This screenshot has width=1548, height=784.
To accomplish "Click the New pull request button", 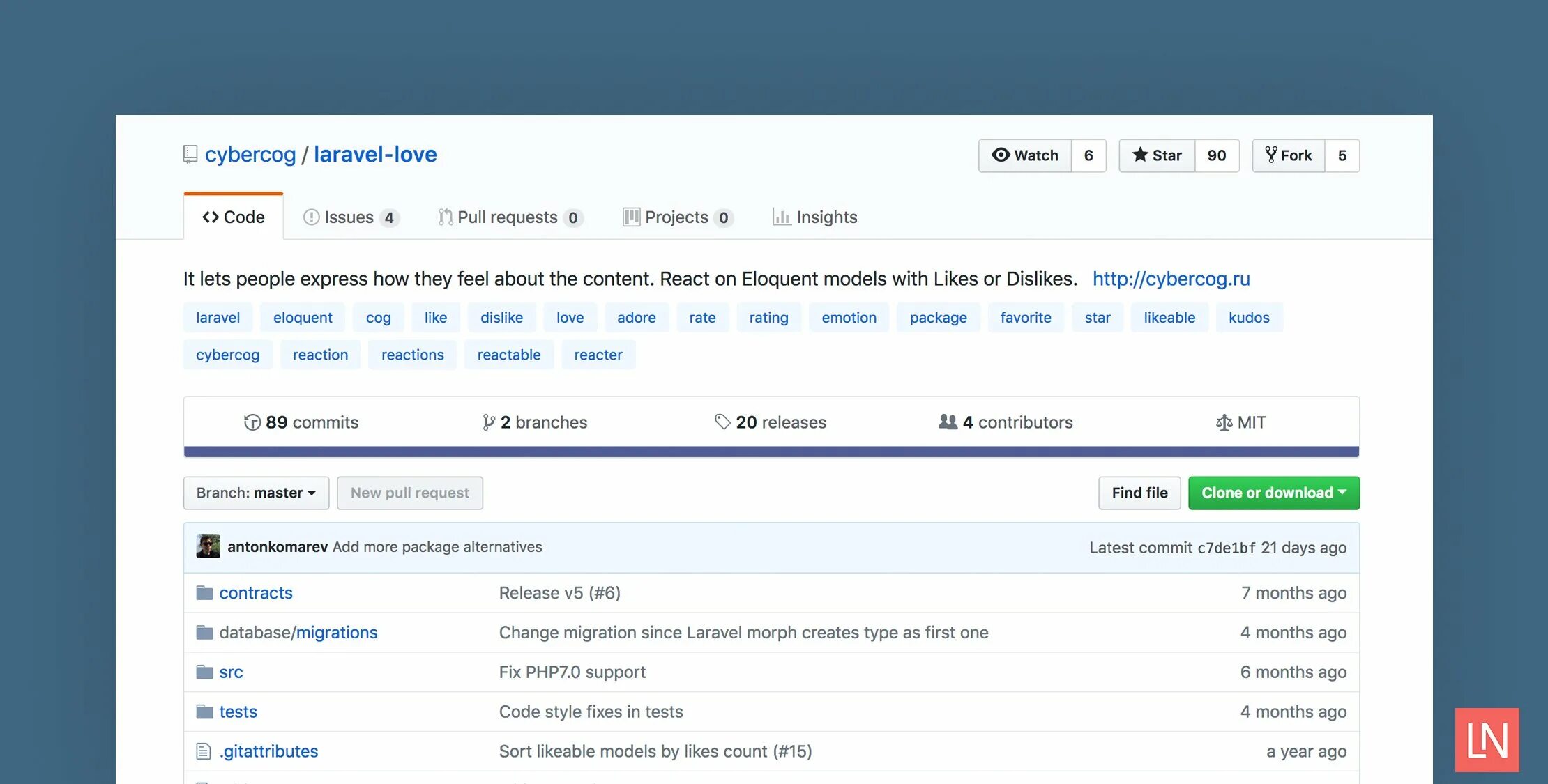I will 410,493.
